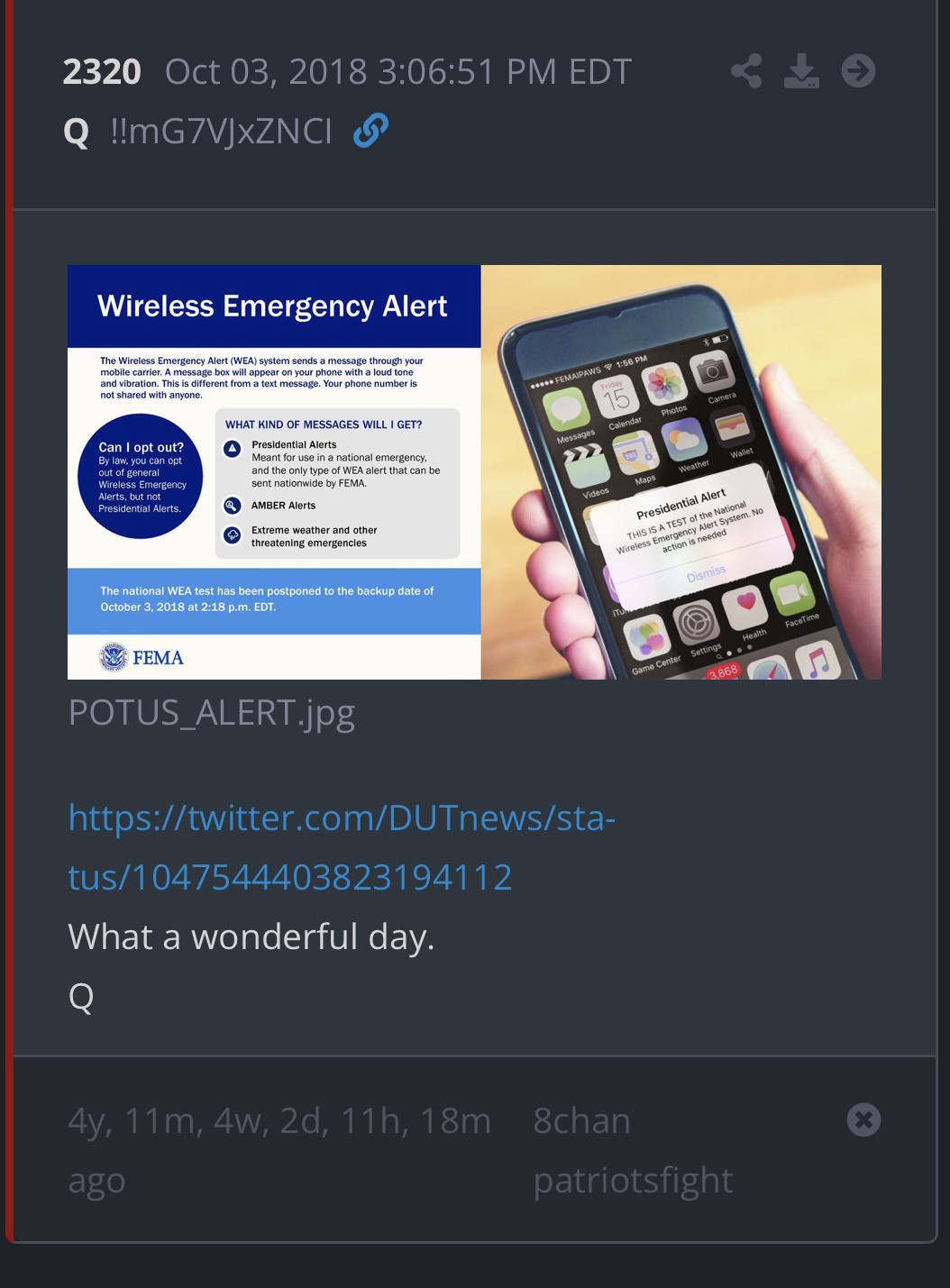The height and width of the screenshot is (1288, 950).
Task: Click the tripcode !!mG7VJxZNCI
Action: tap(221, 132)
